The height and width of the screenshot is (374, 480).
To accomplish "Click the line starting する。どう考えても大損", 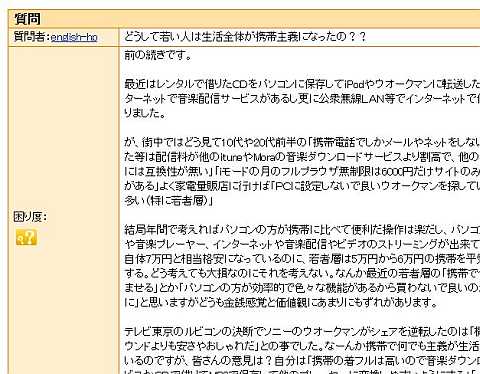I will 302,273.
